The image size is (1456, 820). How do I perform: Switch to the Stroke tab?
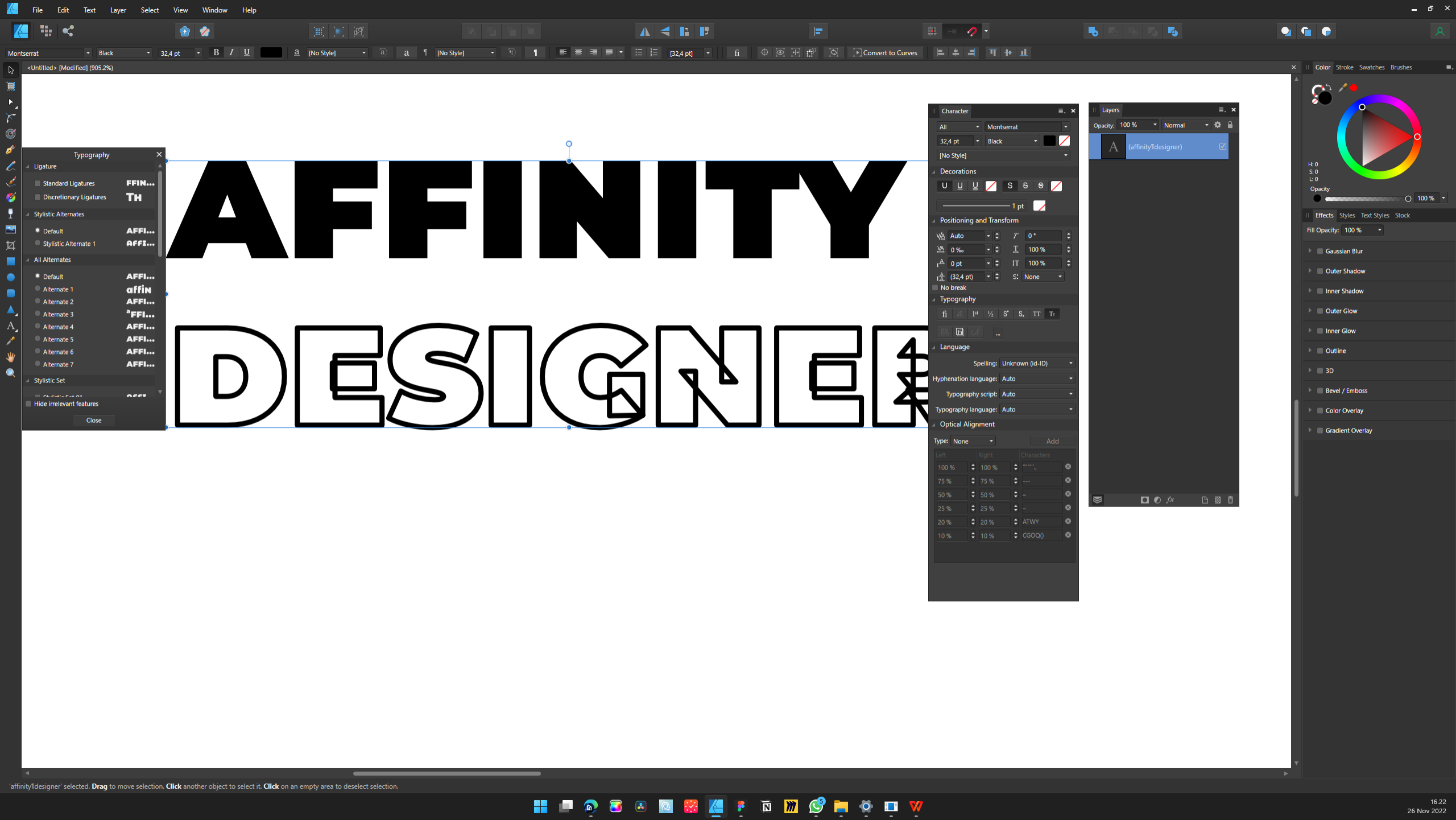1345,67
